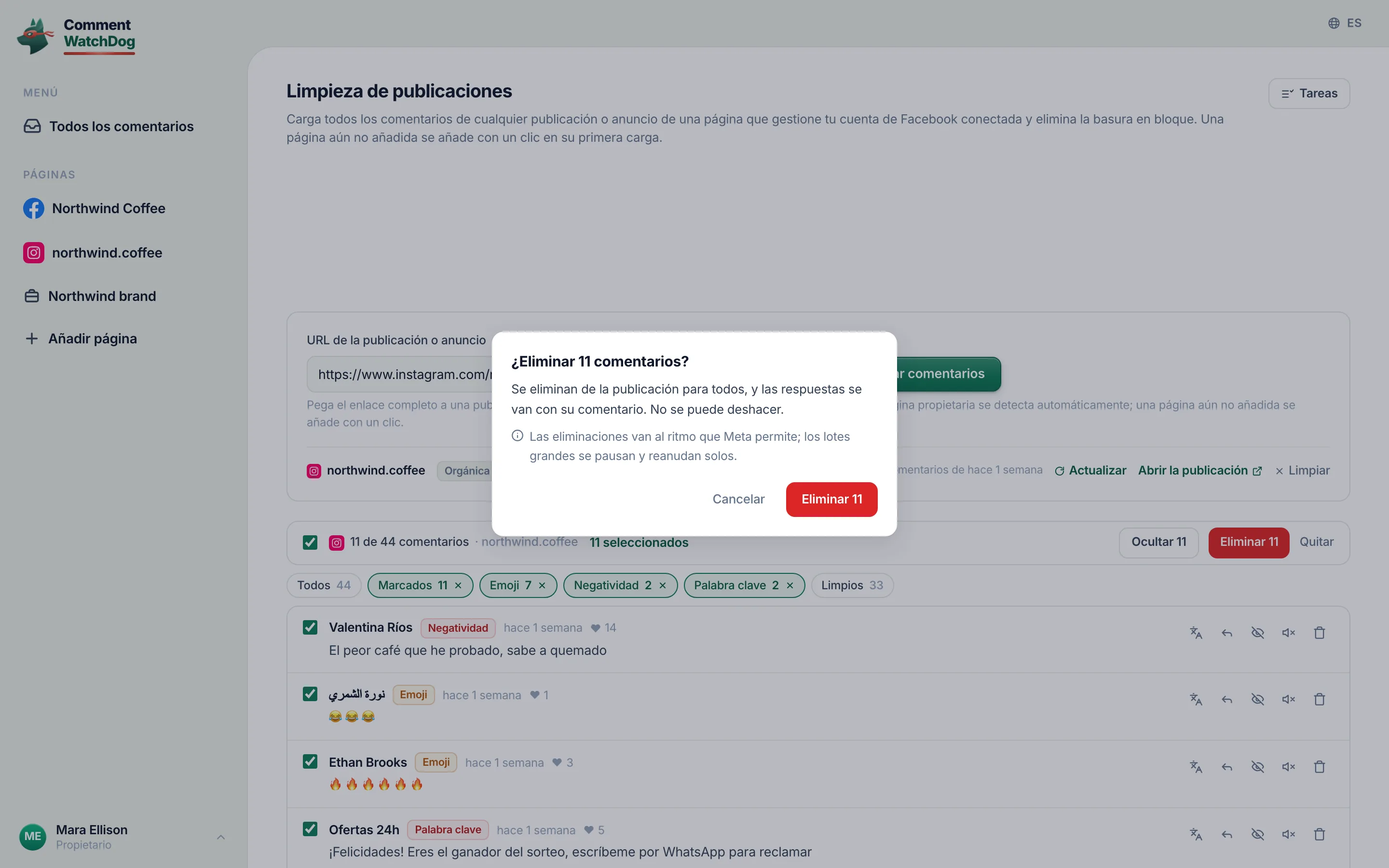Translate the Ofertas 24h comment
This screenshot has height=868, width=1389.
(x=1196, y=834)
